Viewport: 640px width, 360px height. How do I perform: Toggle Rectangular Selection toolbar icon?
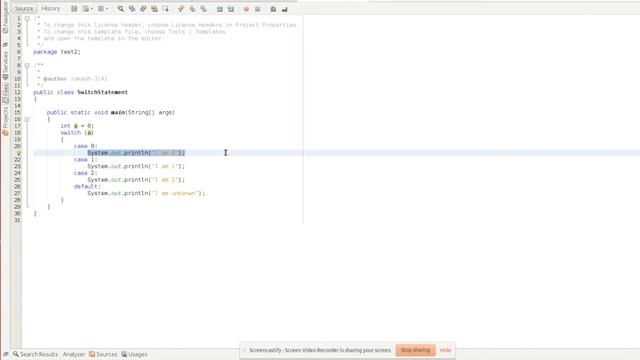[x=165, y=9]
